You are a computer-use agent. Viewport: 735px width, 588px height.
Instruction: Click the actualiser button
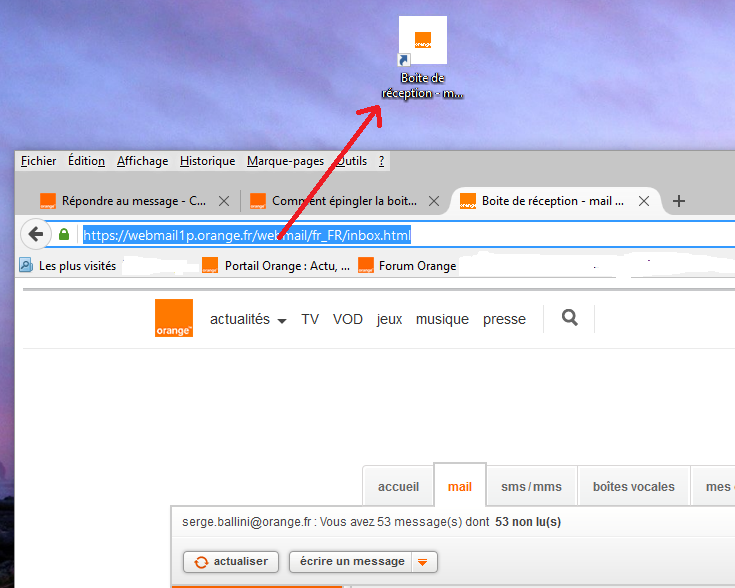click(231, 562)
